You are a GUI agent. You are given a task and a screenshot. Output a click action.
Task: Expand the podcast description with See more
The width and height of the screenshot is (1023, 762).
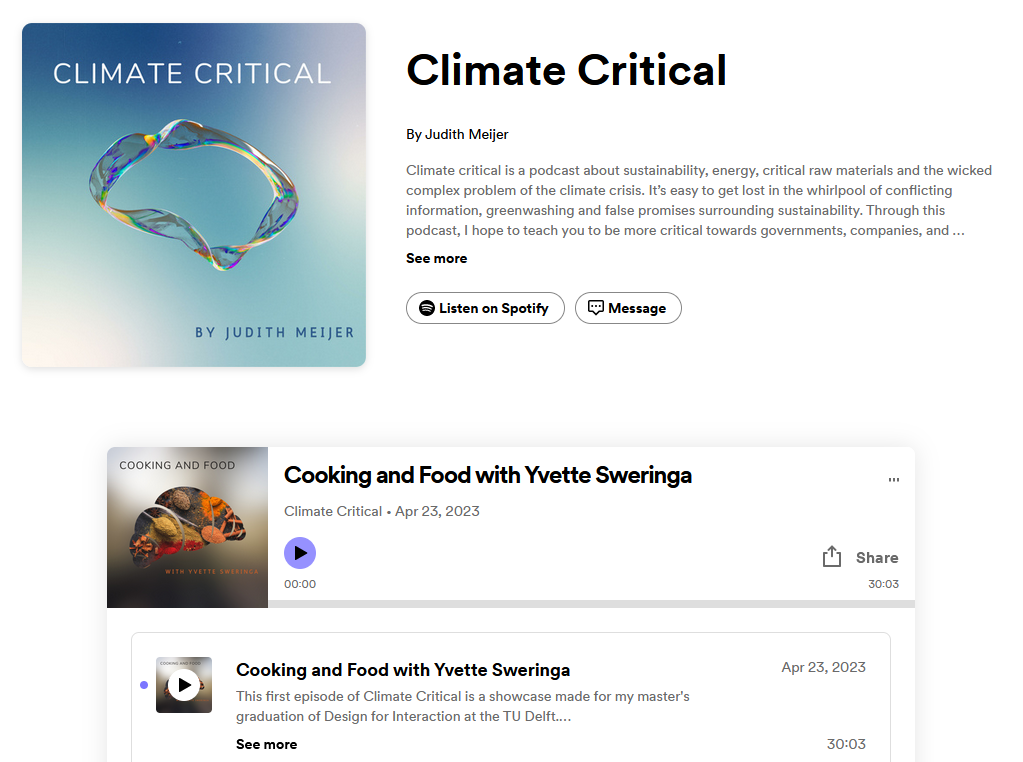436,258
